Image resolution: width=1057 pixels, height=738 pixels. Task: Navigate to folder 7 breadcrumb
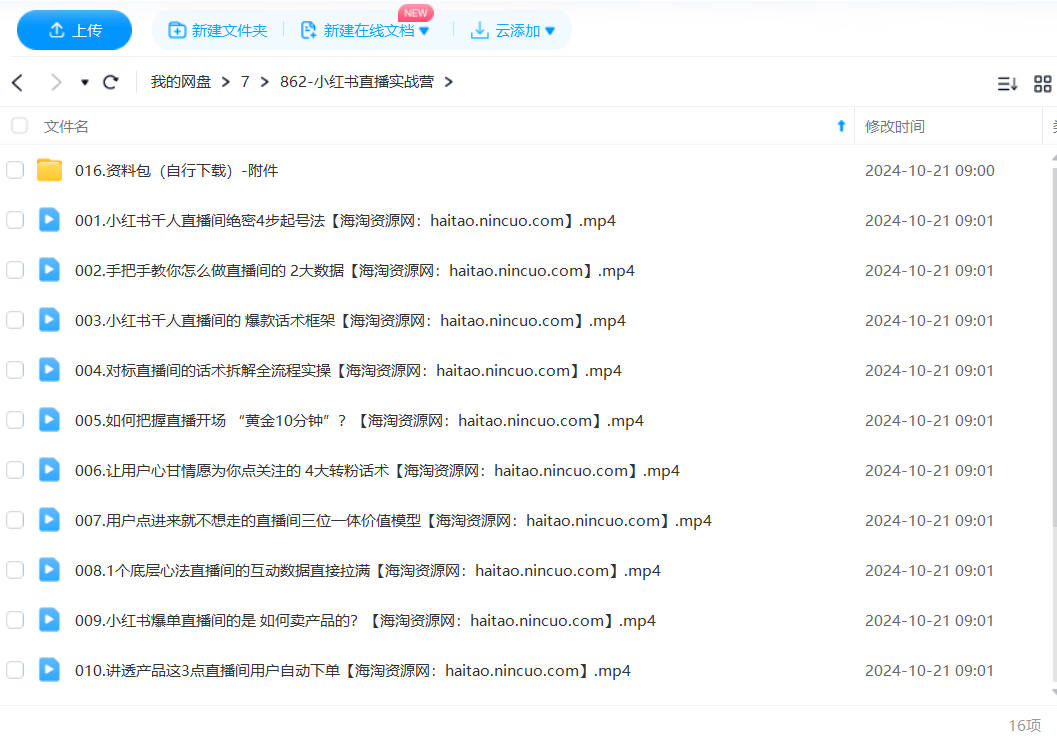pyautogui.click(x=245, y=82)
